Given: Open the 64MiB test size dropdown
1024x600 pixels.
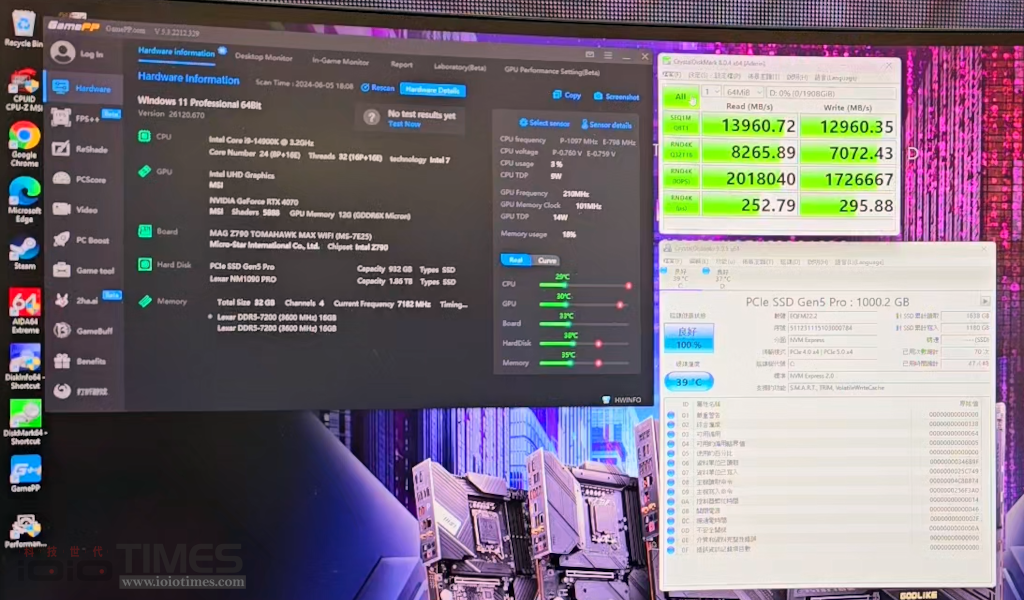Looking at the screenshot, I should point(742,92).
